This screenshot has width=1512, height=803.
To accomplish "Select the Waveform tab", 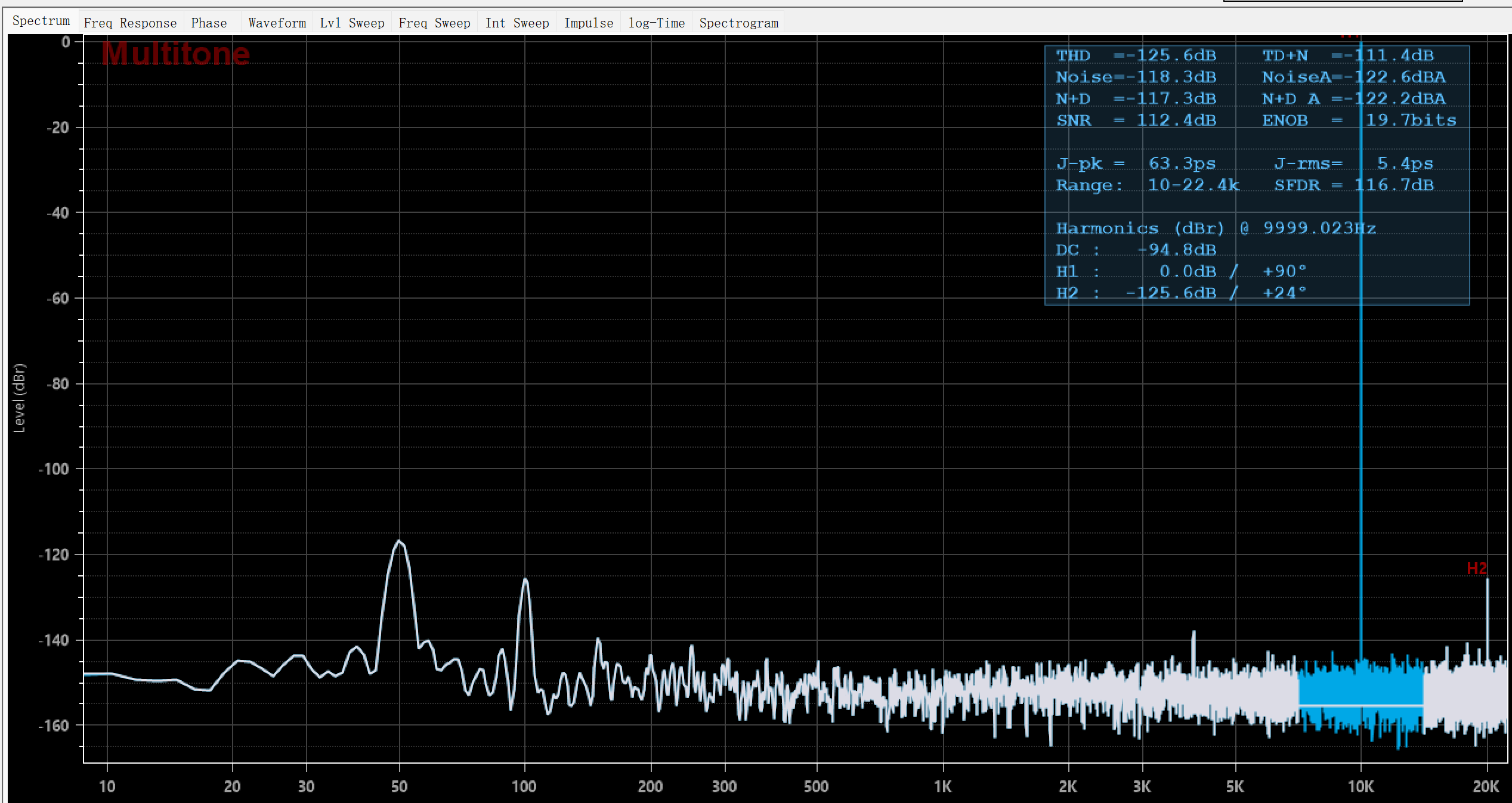I will click(277, 23).
